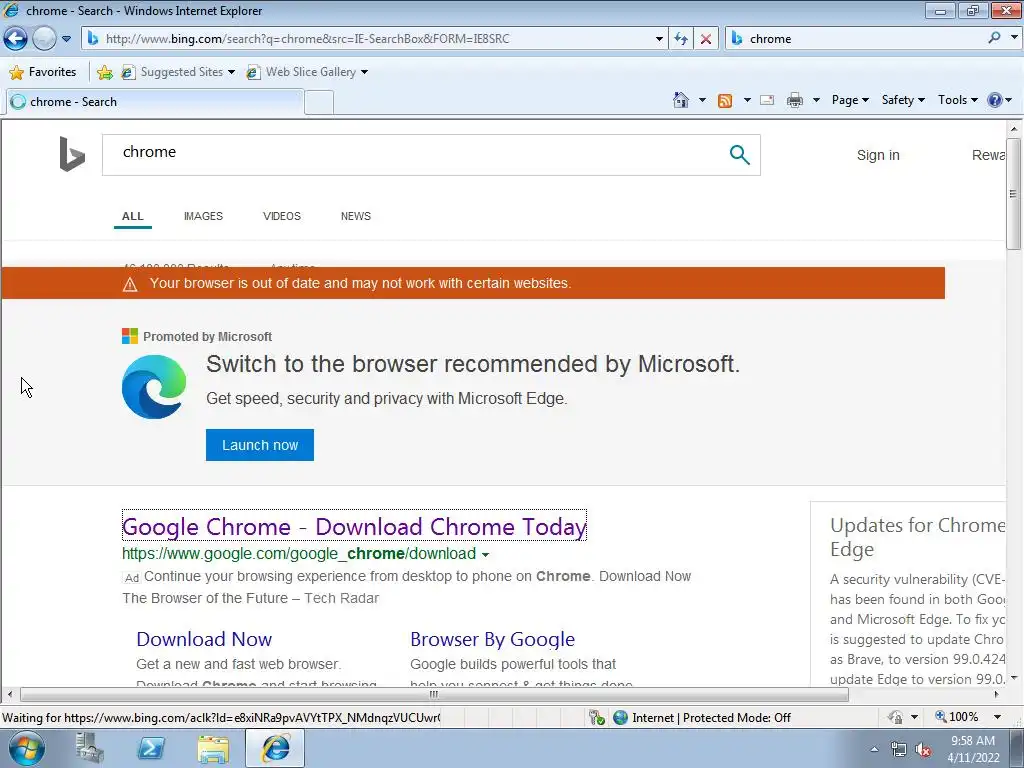Click the horizontal scrollbar thumb
The image size is (1024, 768).
pyautogui.click(x=434, y=694)
